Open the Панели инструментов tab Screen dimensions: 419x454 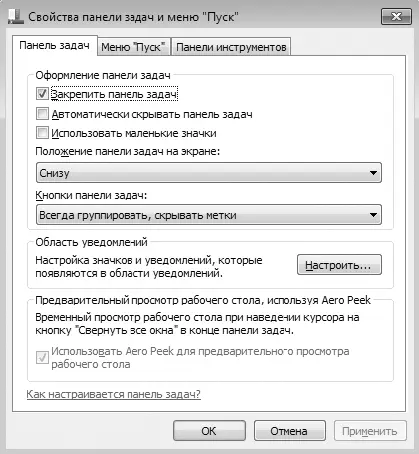(x=231, y=47)
